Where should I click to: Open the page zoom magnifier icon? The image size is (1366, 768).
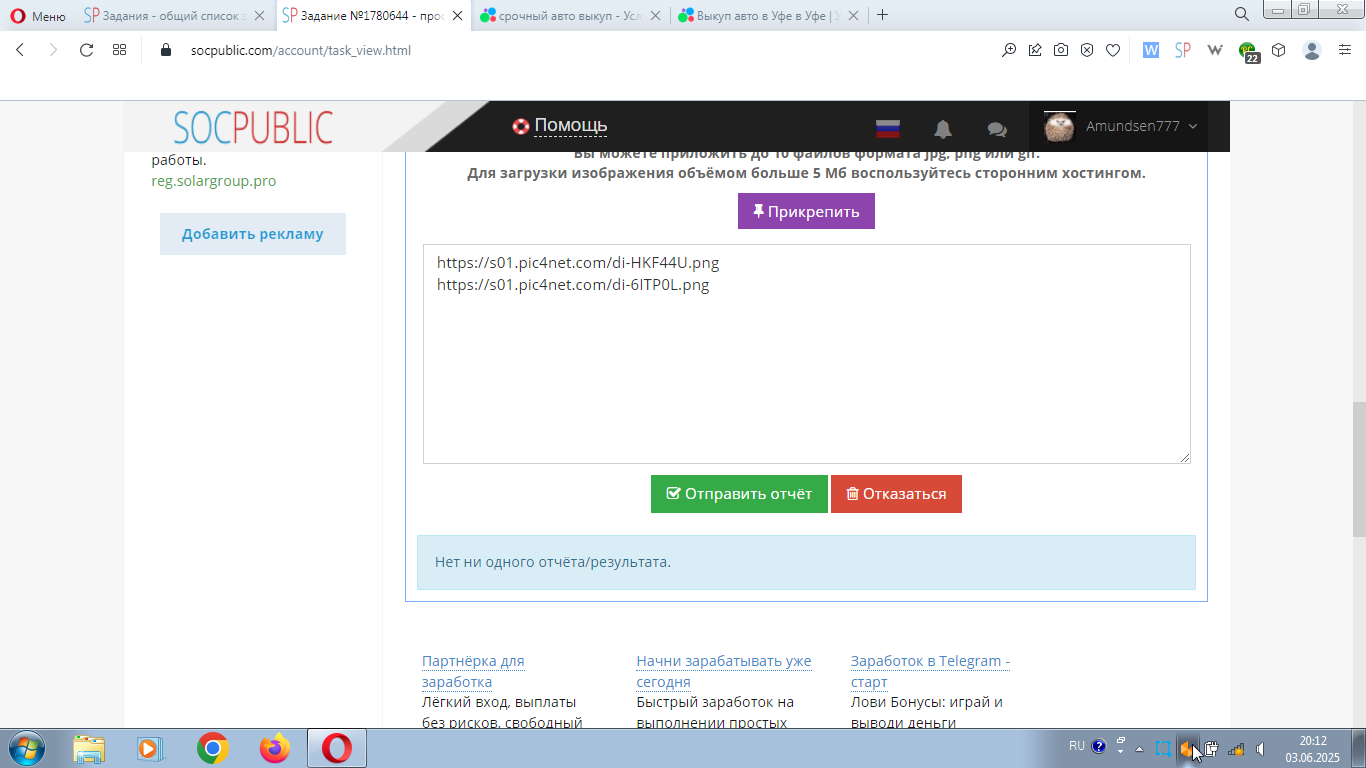click(1009, 50)
